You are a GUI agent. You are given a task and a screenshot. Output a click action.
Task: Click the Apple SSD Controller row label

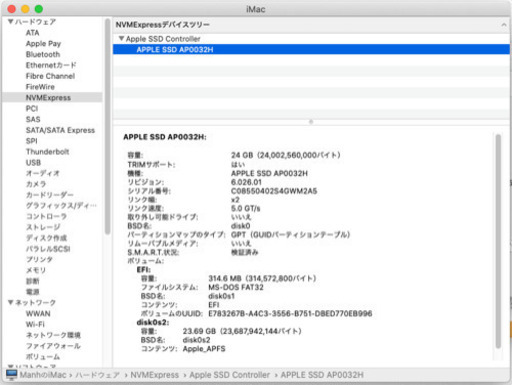click(x=163, y=39)
